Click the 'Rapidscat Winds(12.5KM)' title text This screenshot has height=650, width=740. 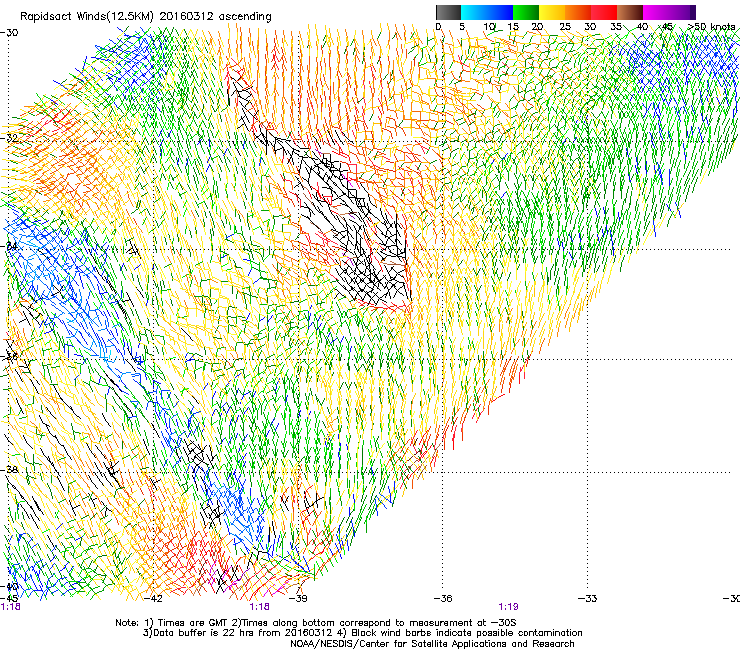click(88, 17)
